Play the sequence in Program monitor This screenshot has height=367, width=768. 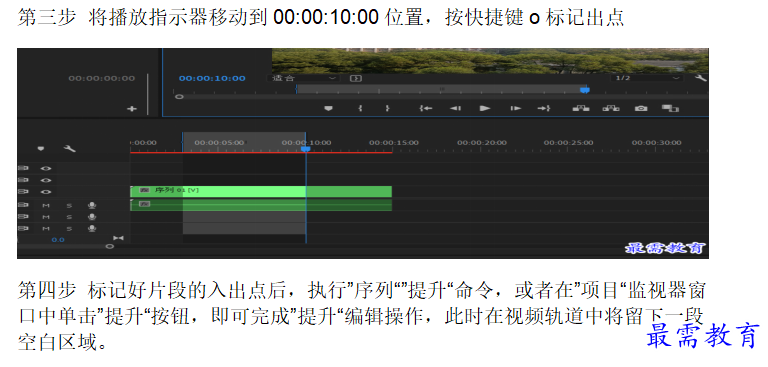coord(485,108)
